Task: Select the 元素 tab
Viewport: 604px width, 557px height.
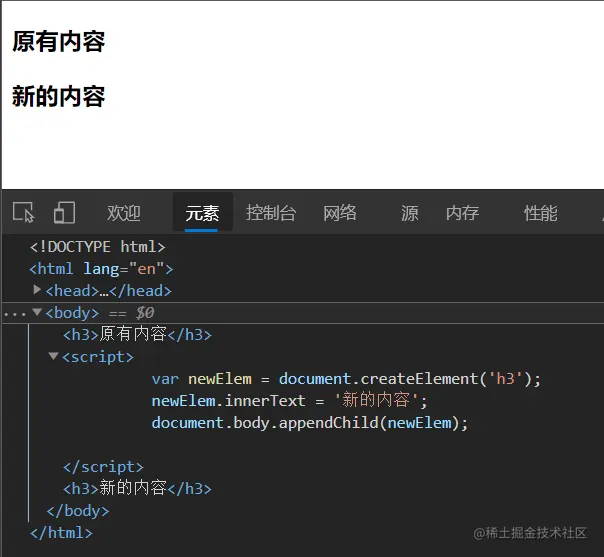Action: tap(202, 213)
